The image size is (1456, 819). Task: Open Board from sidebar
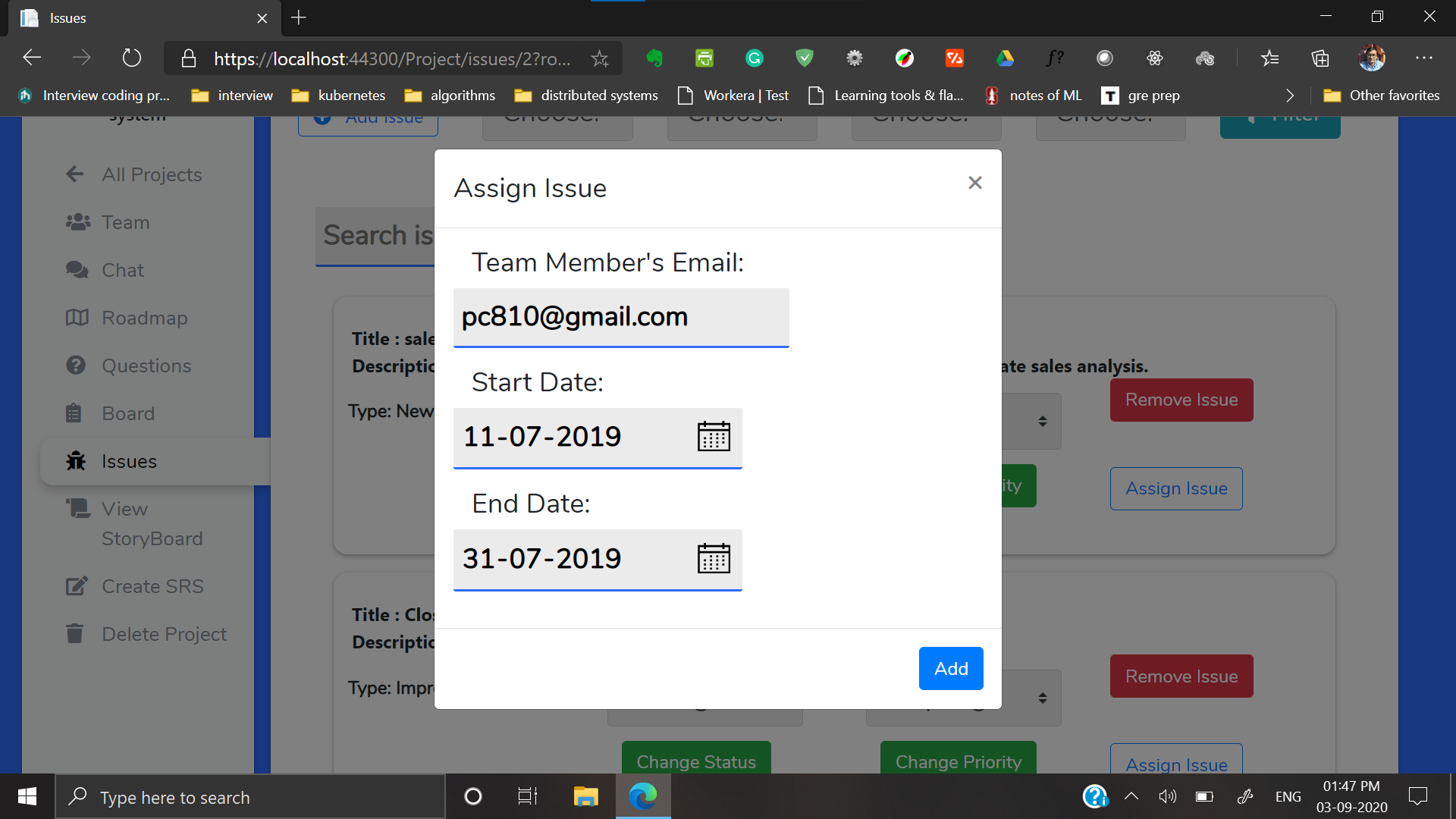(x=127, y=413)
